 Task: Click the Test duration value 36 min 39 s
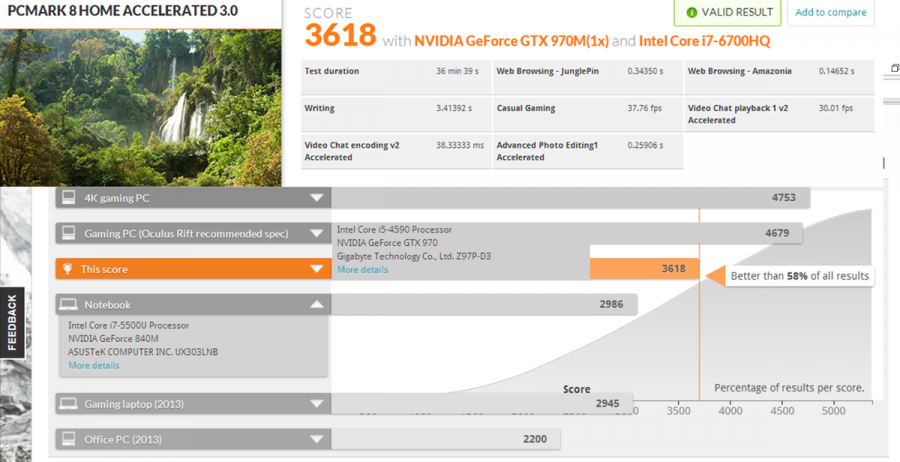(x=457, y=71)
